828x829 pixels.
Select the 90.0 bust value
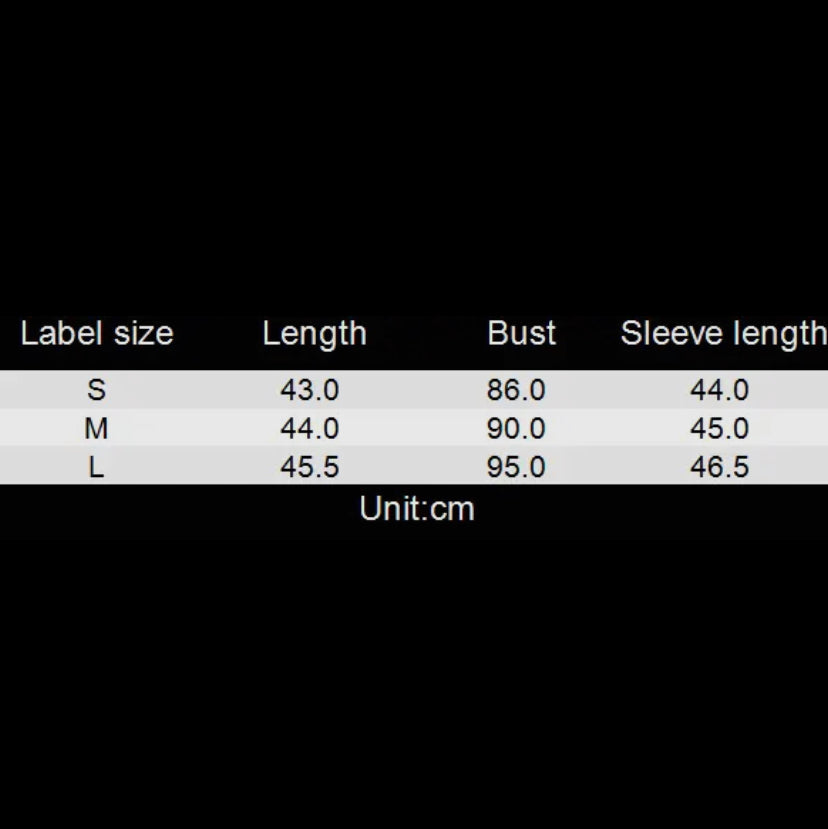(516, 429)
